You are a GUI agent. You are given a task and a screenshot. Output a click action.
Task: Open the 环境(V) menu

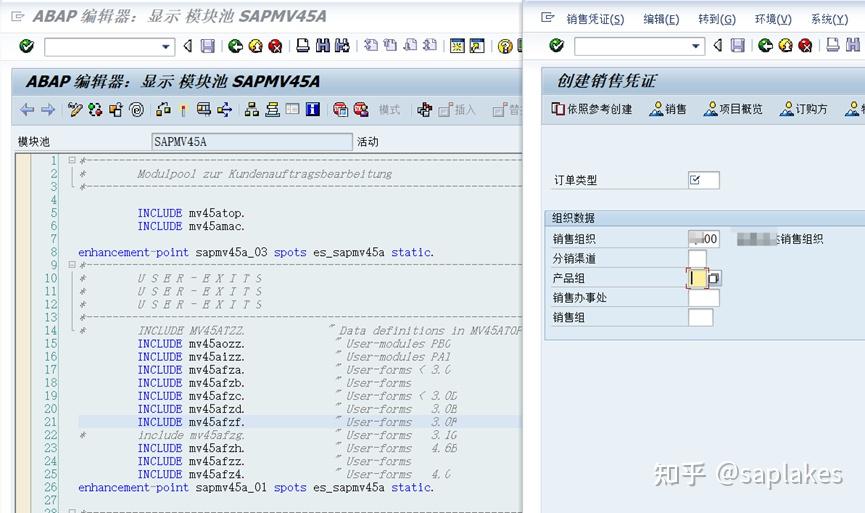pos(773,19)
